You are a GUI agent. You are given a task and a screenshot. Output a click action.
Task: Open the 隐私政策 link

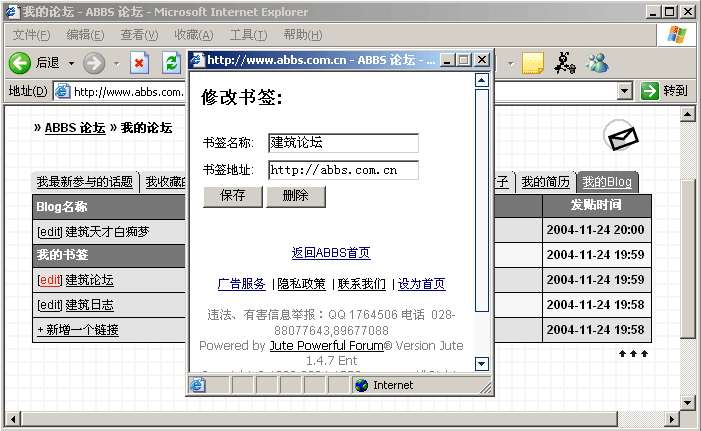(301, 283)
